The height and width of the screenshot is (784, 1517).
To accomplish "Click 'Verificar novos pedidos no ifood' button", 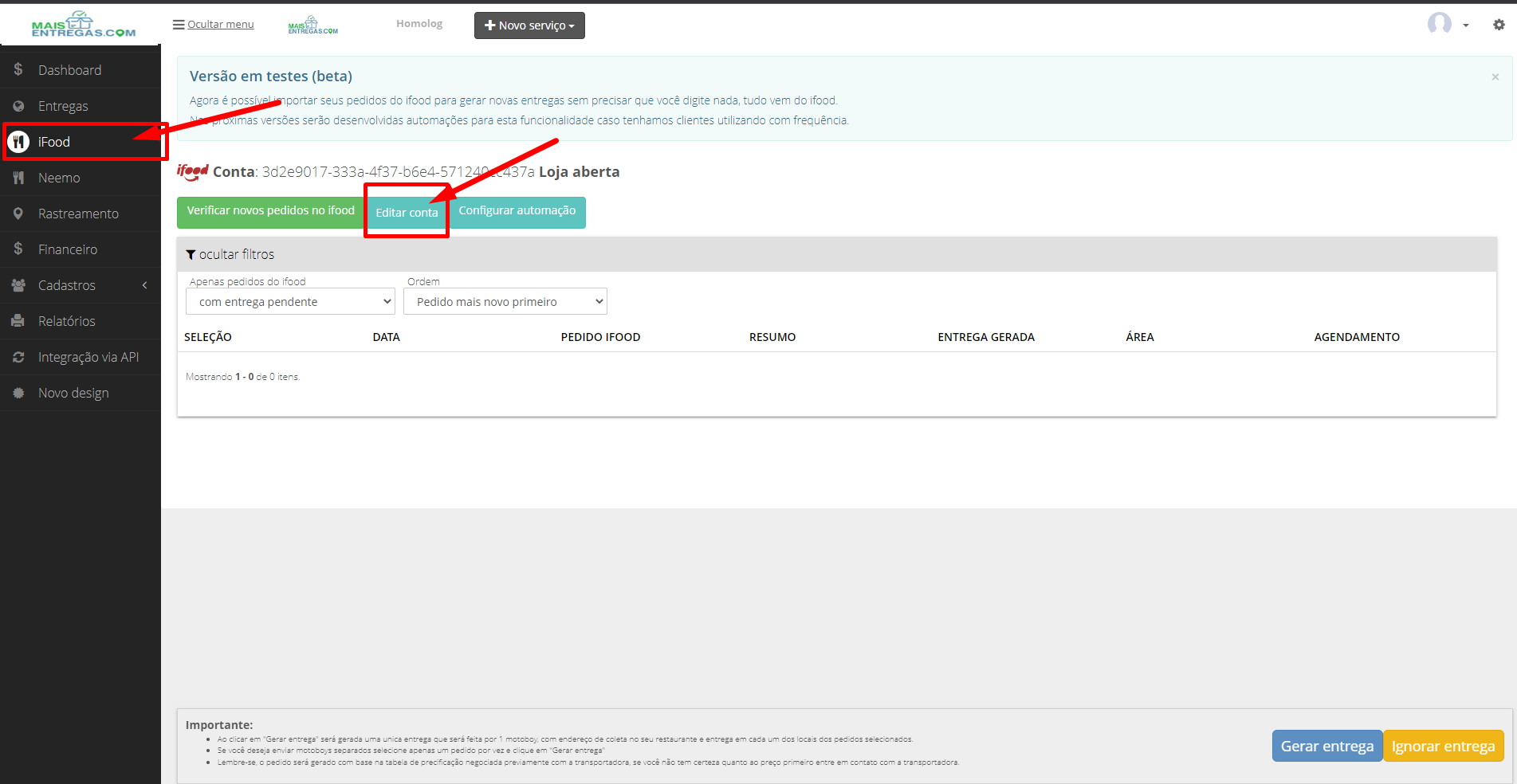I will pyautogui.click(x=271, y=212).
